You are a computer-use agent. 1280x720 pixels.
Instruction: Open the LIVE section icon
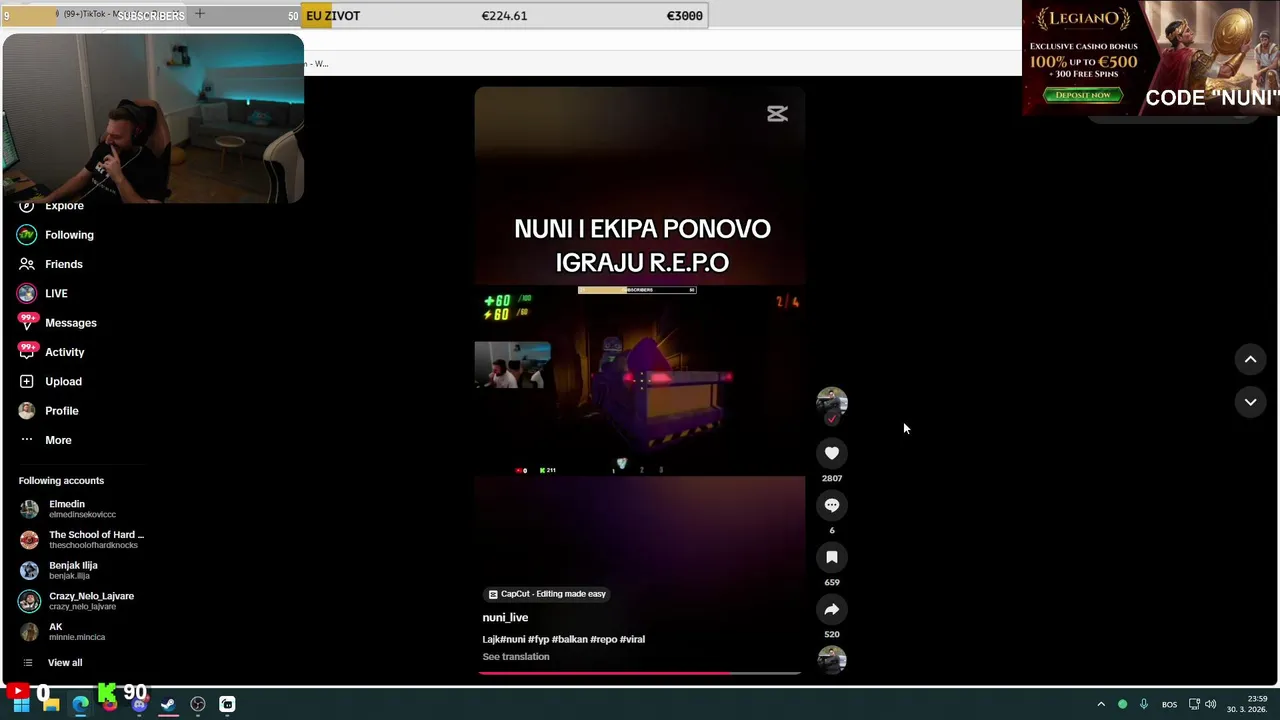pos(27,293)
